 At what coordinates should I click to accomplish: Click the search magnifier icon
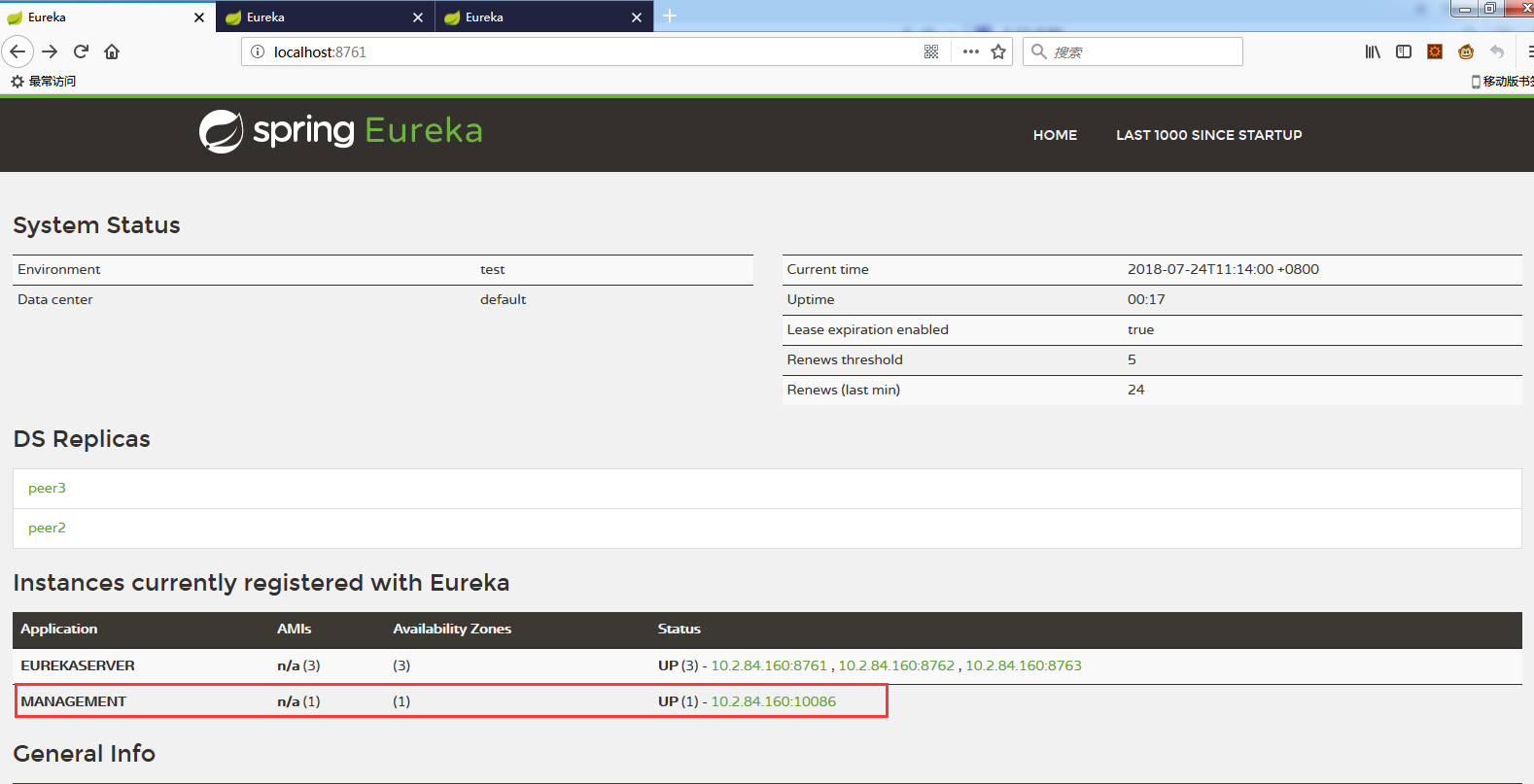1038,51
